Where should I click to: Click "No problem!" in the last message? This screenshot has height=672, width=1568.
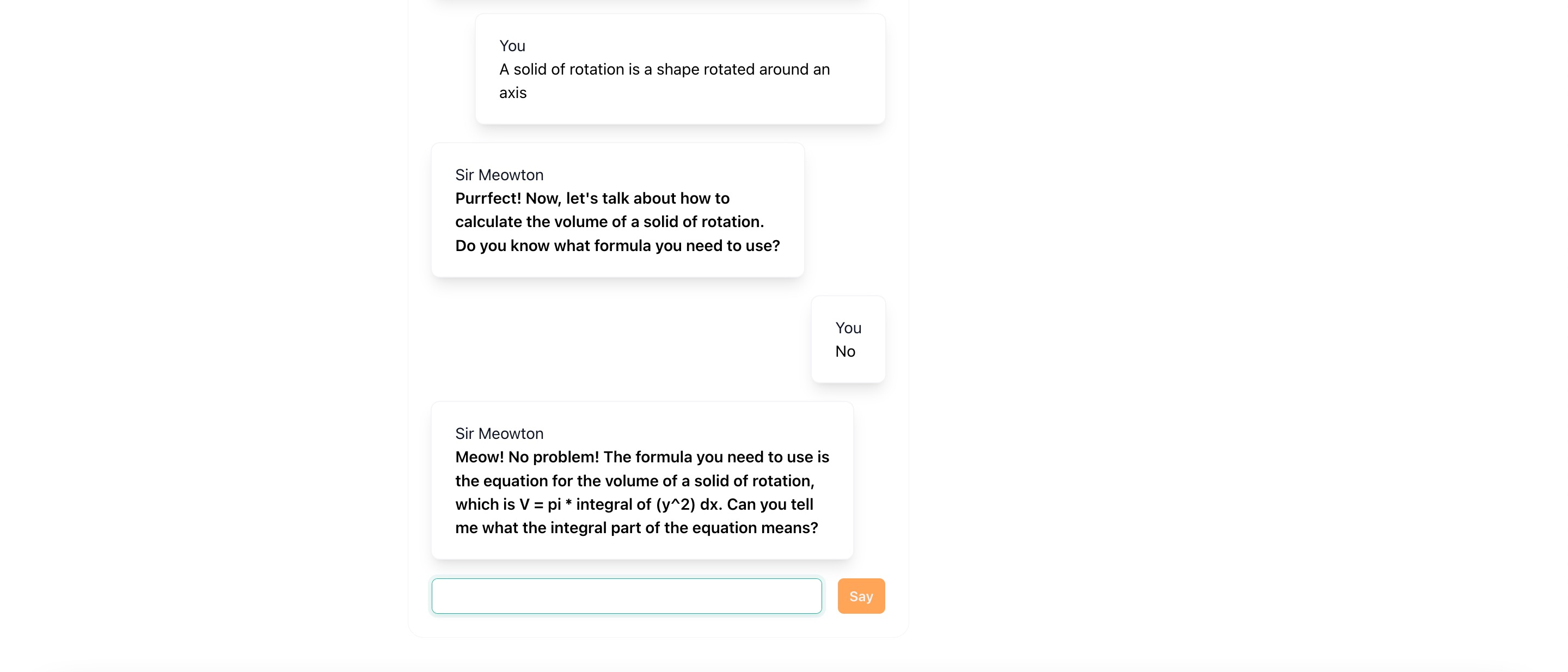553,457
